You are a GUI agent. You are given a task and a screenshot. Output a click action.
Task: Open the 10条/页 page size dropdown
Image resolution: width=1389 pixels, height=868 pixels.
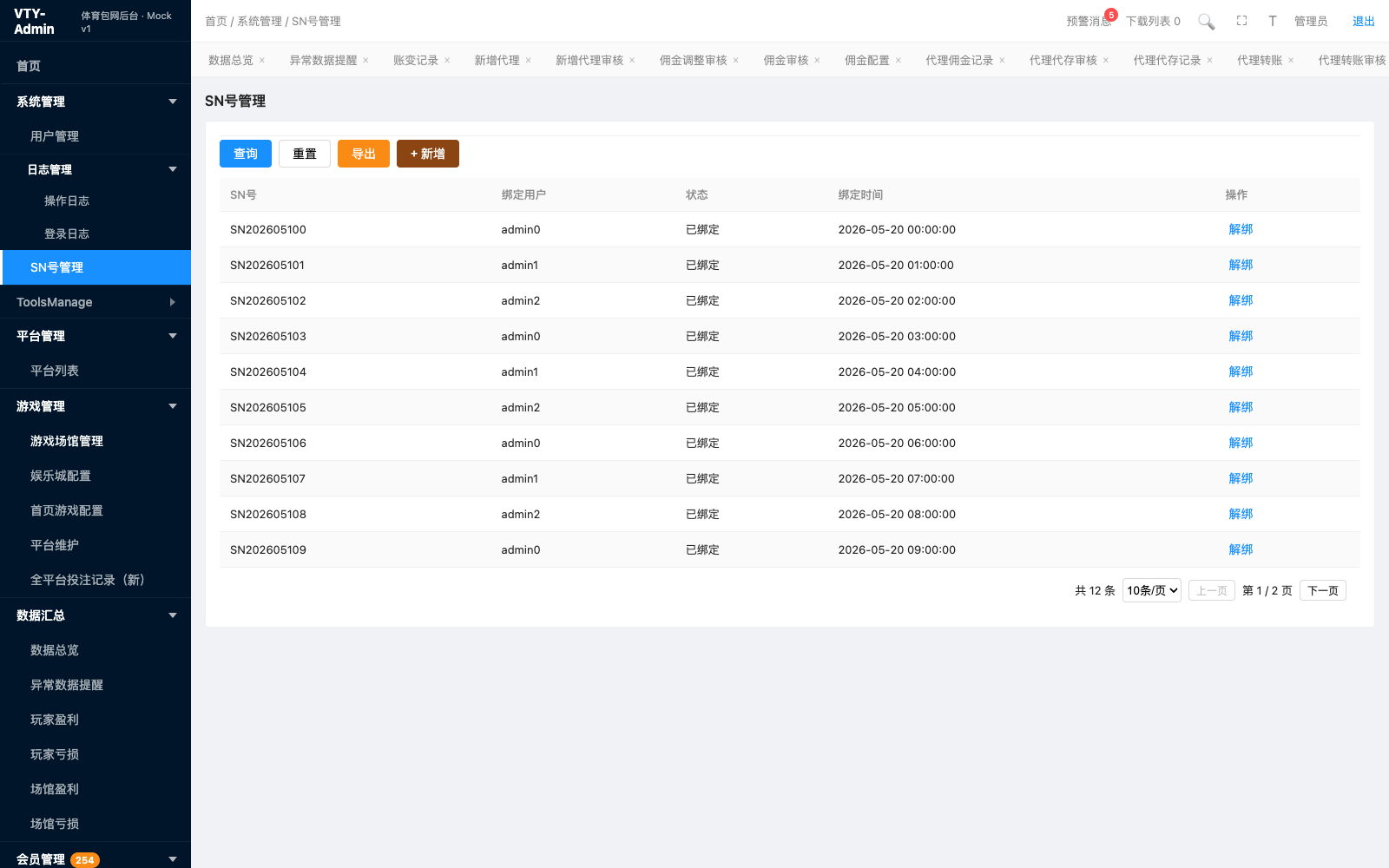(x=1152, y=590)
